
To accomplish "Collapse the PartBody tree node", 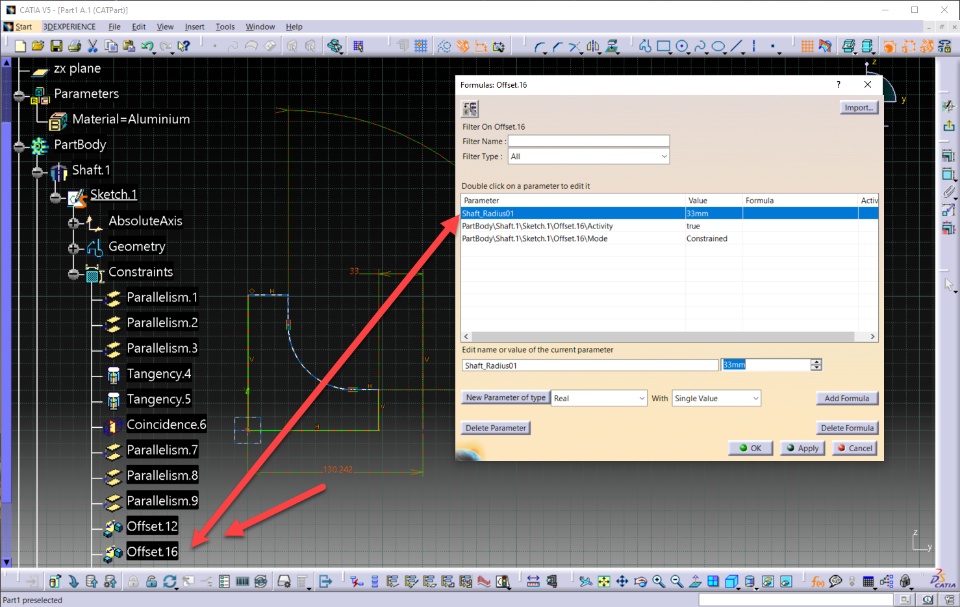I will coord(20,146).
